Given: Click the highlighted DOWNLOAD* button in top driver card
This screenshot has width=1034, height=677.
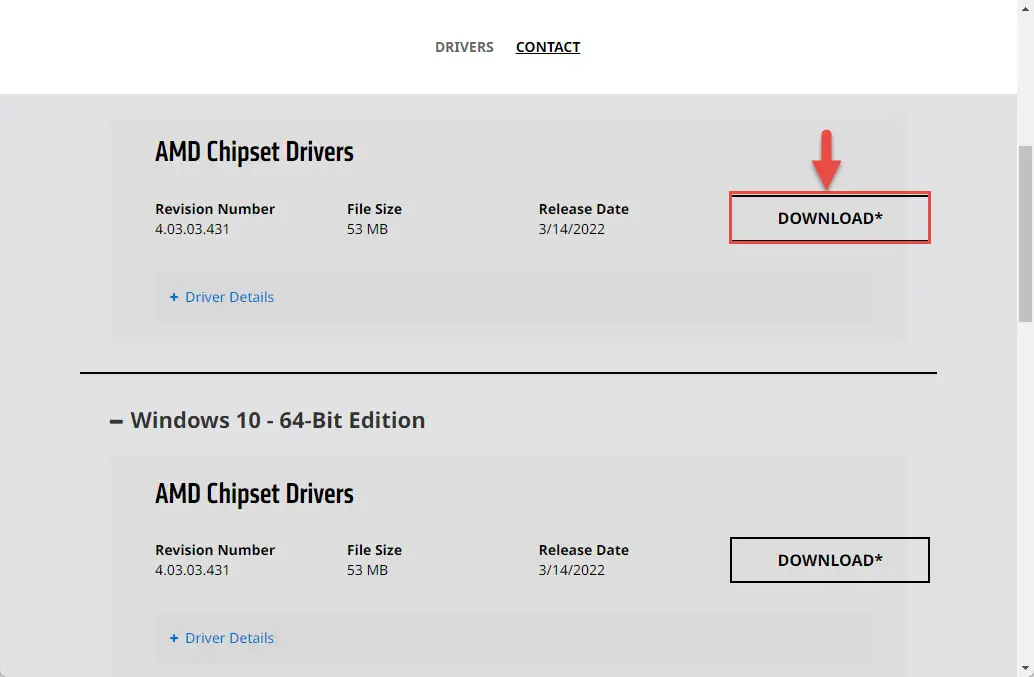Looking at the screenshot, I should (830, 218).
